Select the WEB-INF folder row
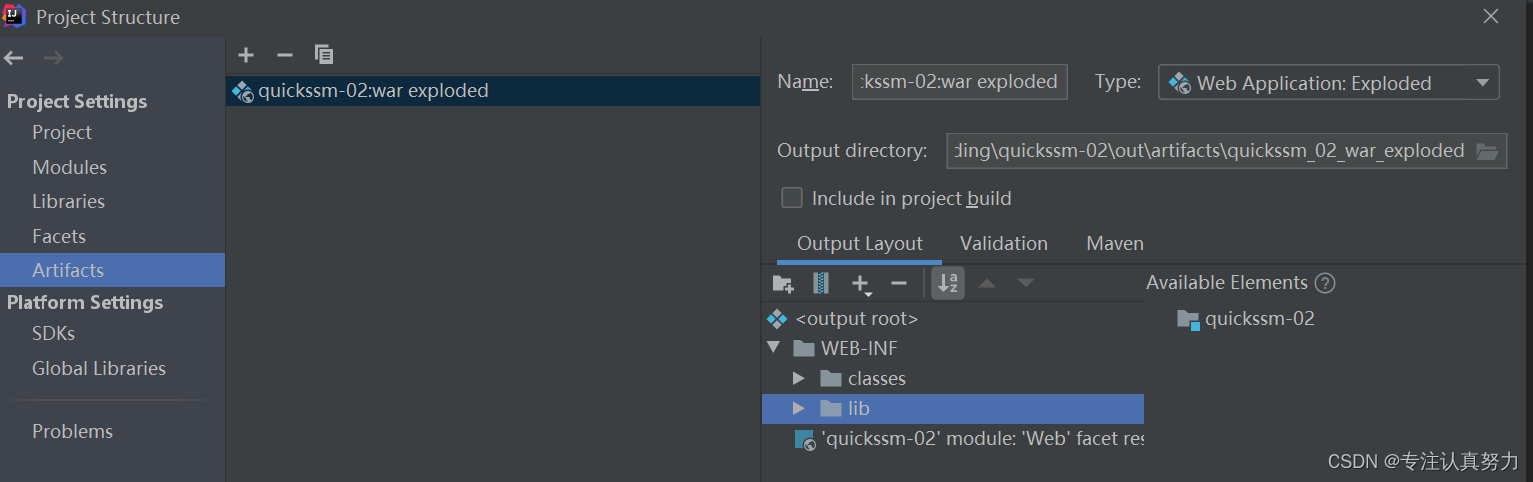The width and height of the screenshot is (1533, 482). (x=954, y=348)
